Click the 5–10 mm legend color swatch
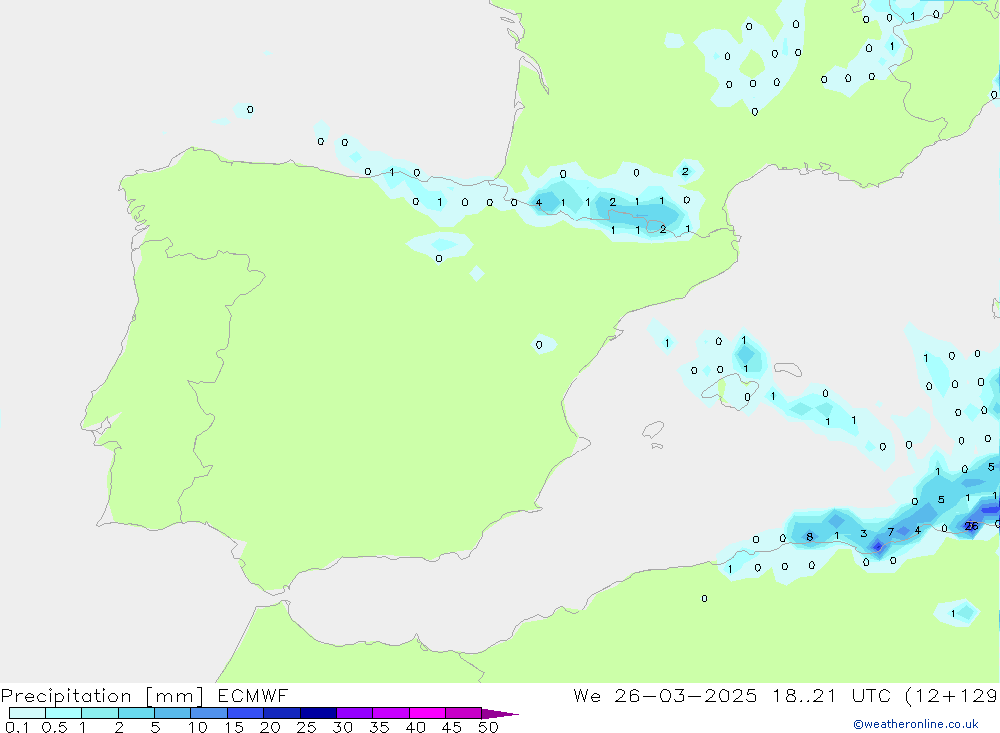This screenshot has height=733, width=1000. (x=172, y=713)
